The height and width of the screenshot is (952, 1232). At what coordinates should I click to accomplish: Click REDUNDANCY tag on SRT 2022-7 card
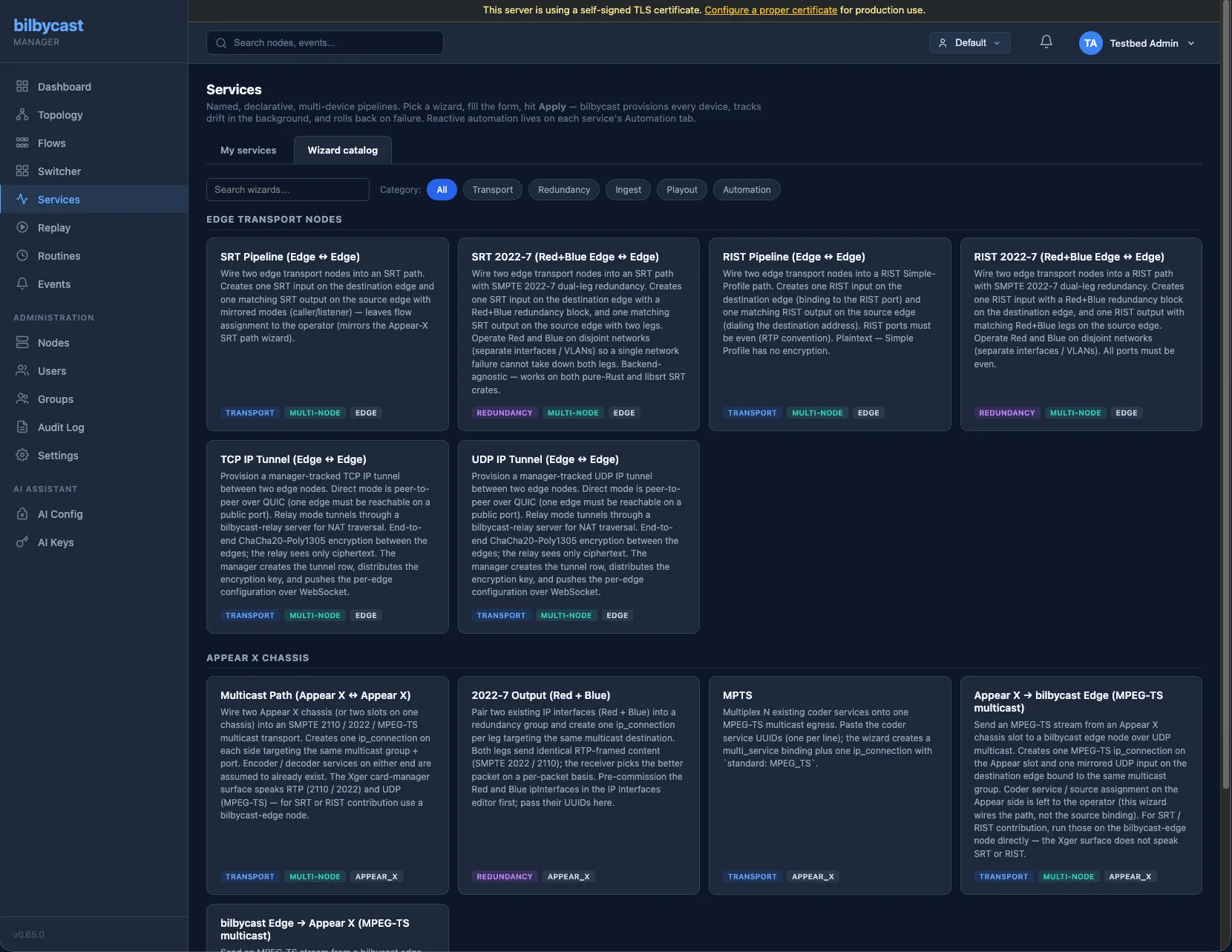coord(505,413)
